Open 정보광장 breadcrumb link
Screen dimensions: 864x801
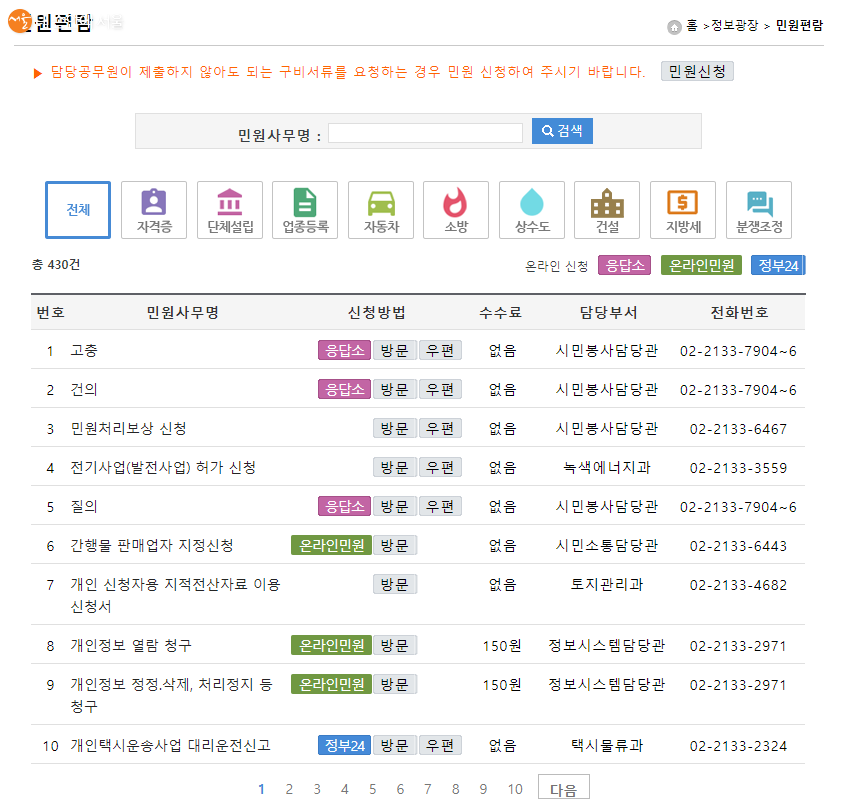click(x=735, y=26)
